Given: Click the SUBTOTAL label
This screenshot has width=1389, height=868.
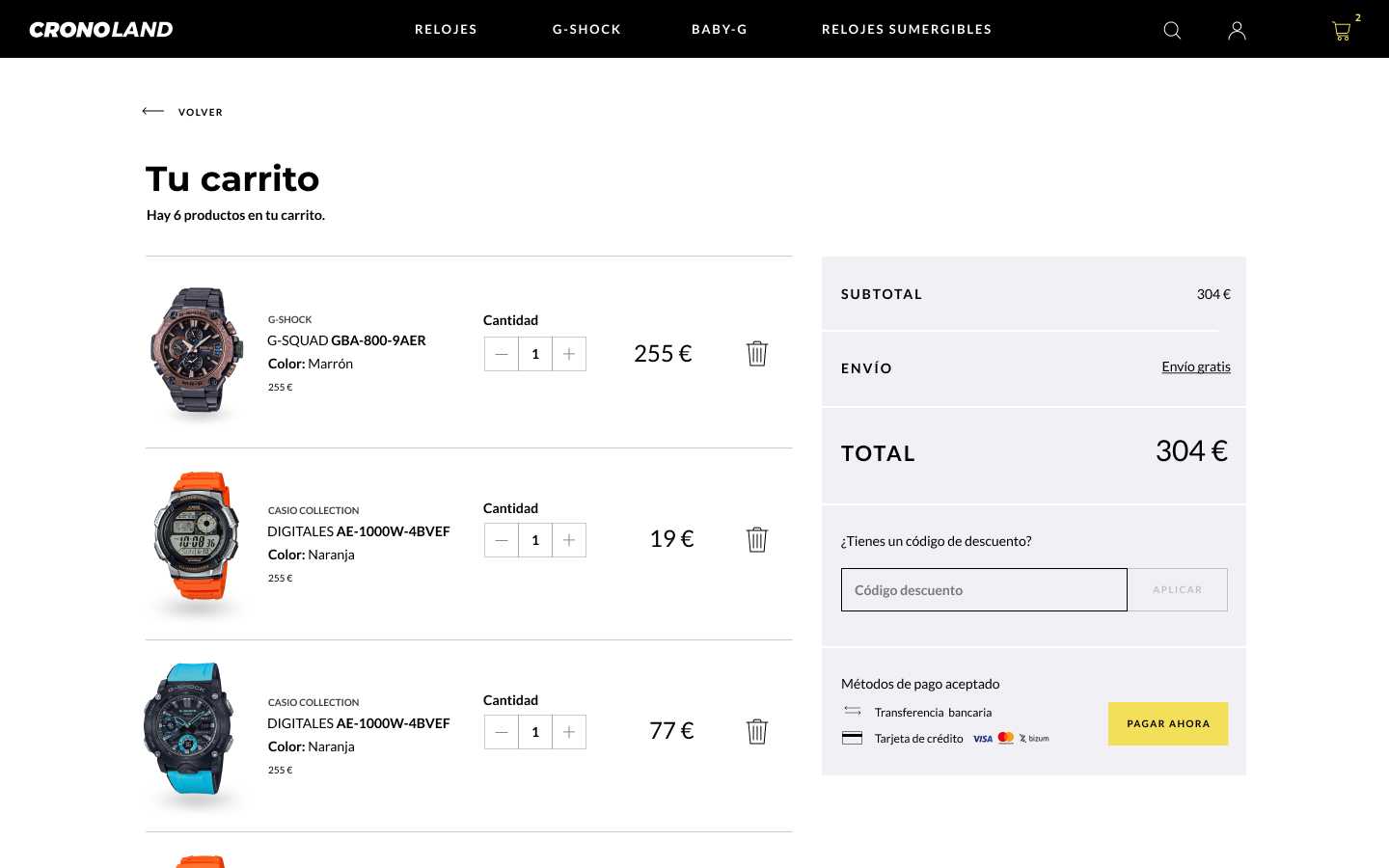Looking at the screenshot, I should point(882,294).
